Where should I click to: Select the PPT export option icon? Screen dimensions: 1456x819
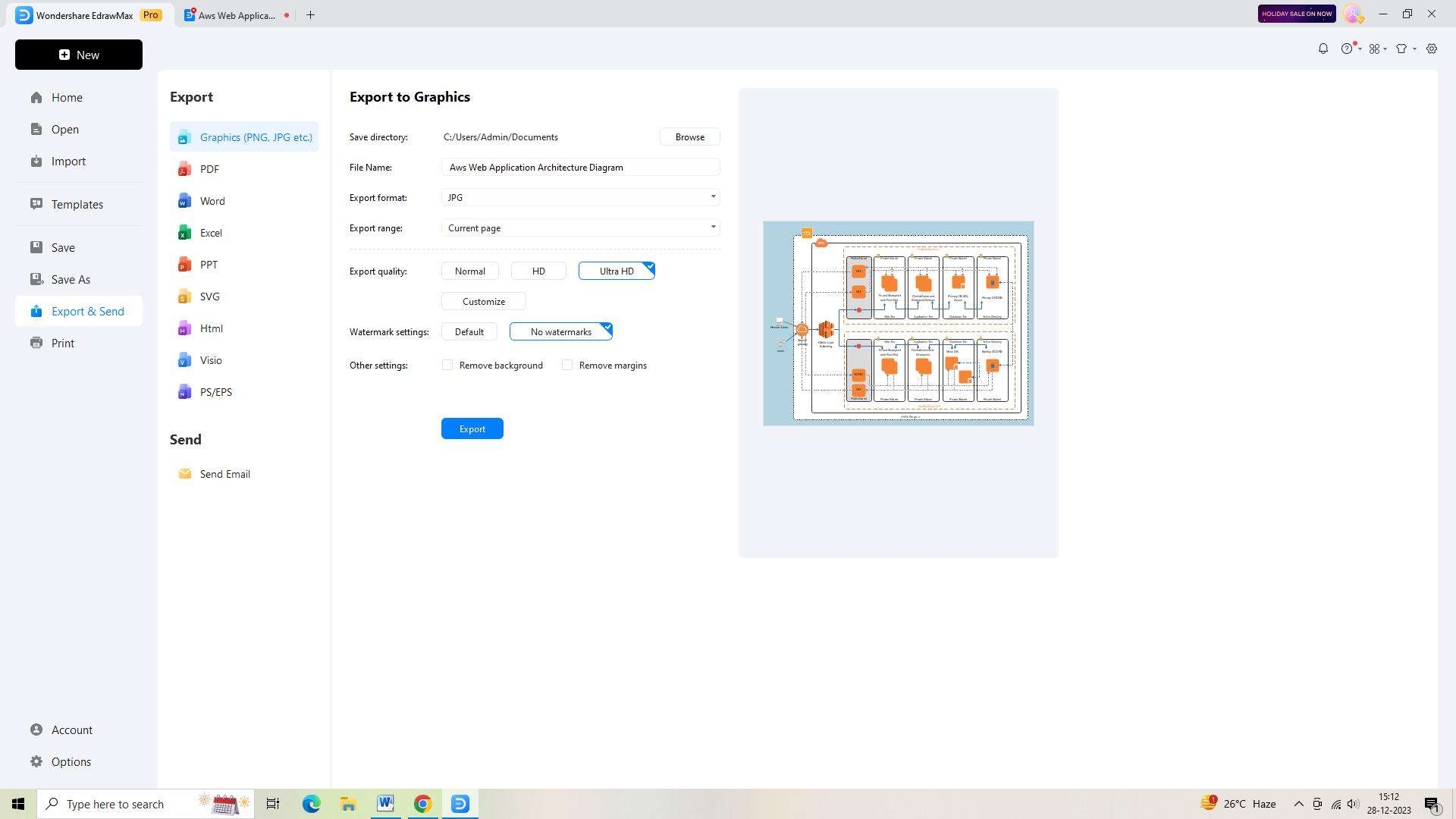point(185,264)
